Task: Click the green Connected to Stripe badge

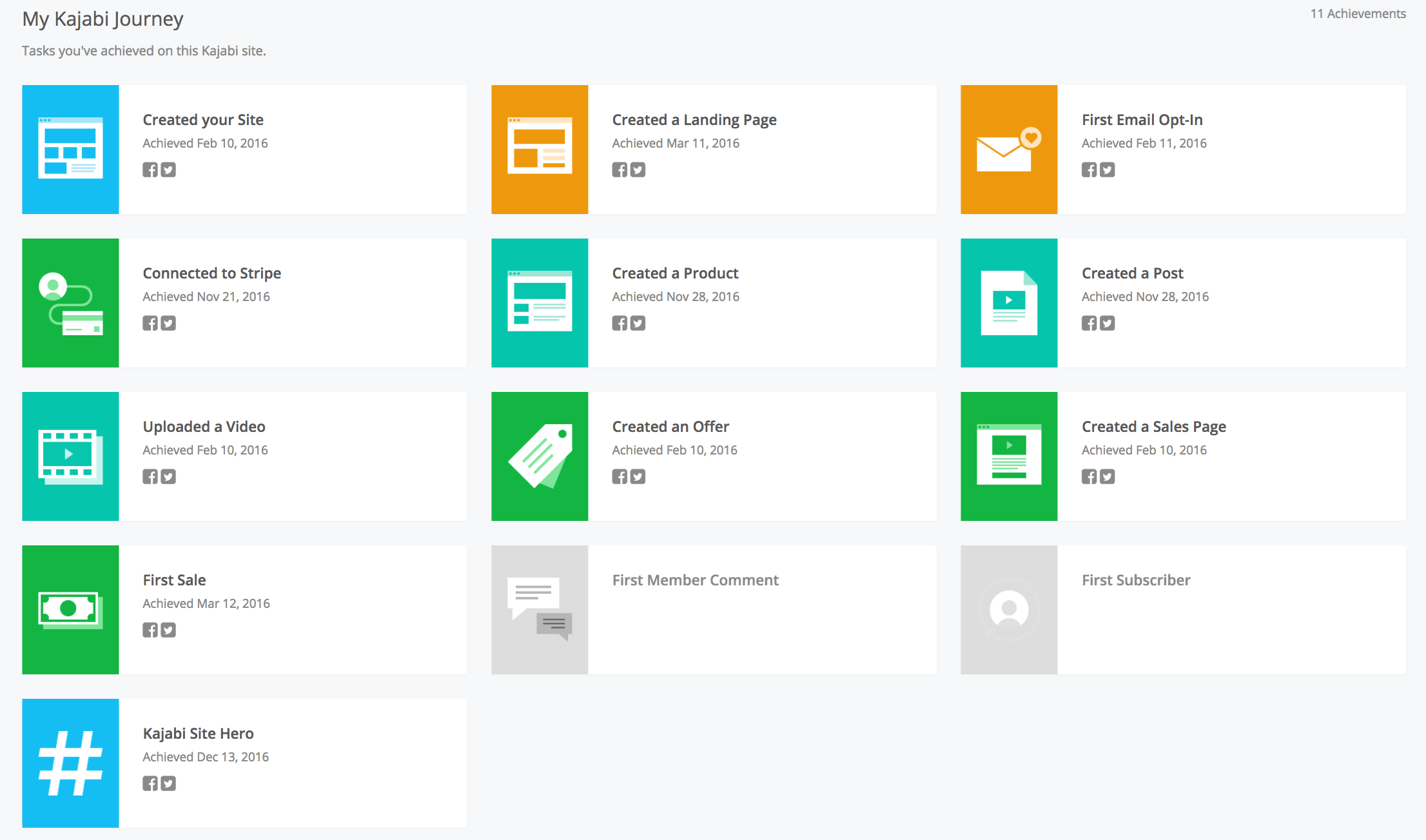Action: pos(70,303)
